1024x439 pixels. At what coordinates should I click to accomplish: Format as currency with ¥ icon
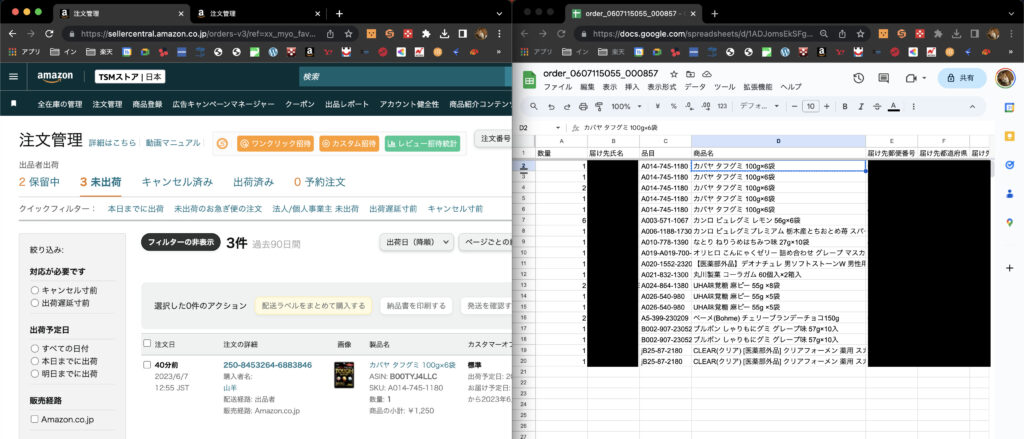[657, 106]
